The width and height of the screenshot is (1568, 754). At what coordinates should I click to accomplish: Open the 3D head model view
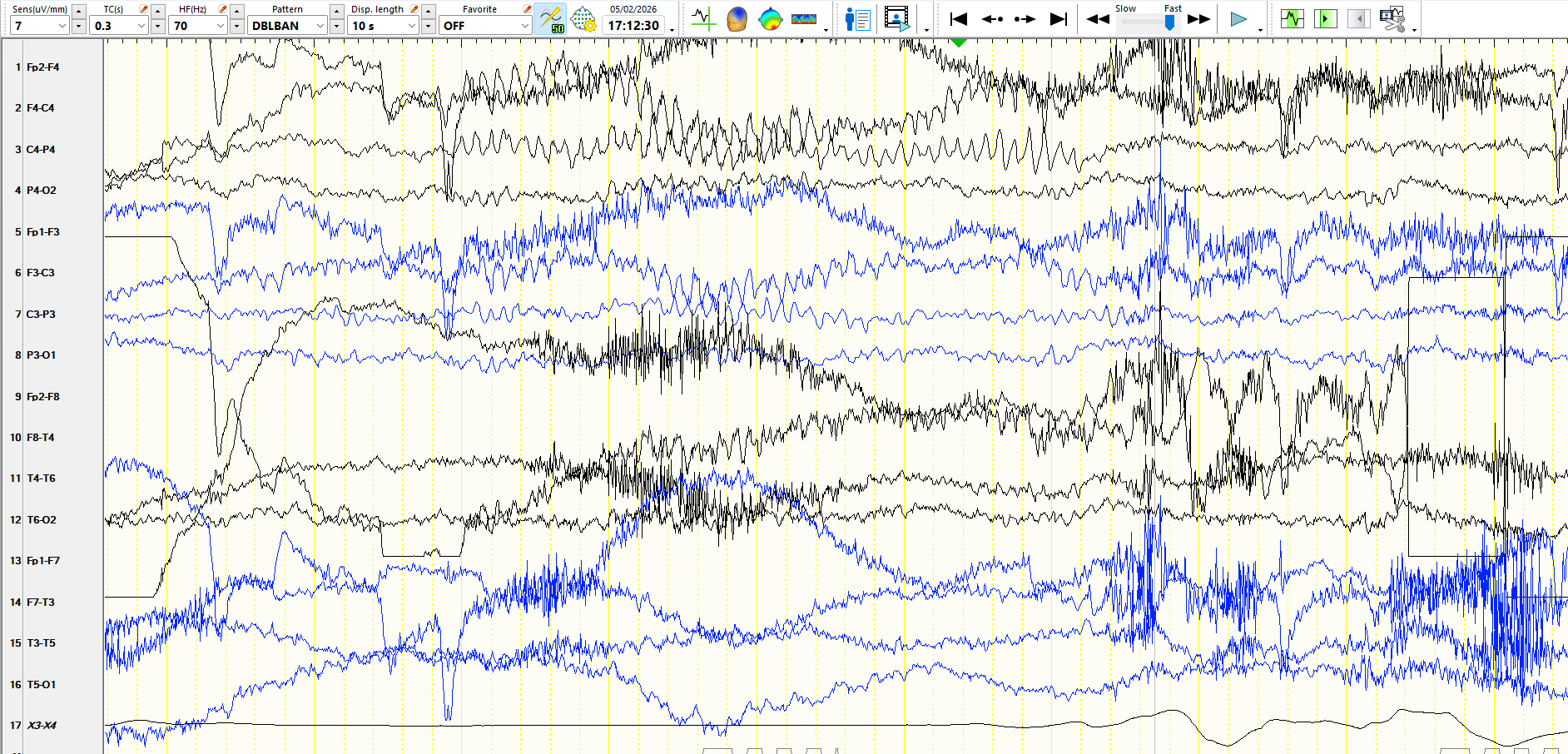tap(737, 18)
